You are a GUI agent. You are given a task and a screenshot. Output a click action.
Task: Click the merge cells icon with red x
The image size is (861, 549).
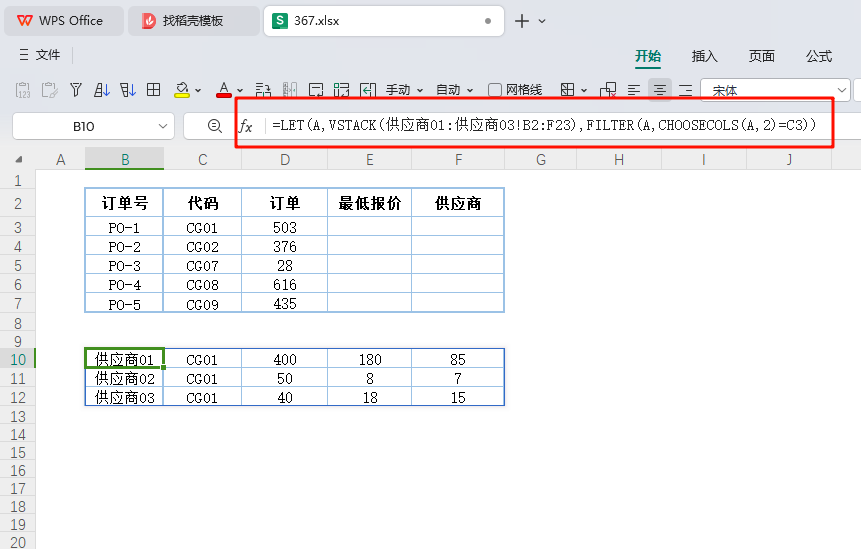(608, 89)
